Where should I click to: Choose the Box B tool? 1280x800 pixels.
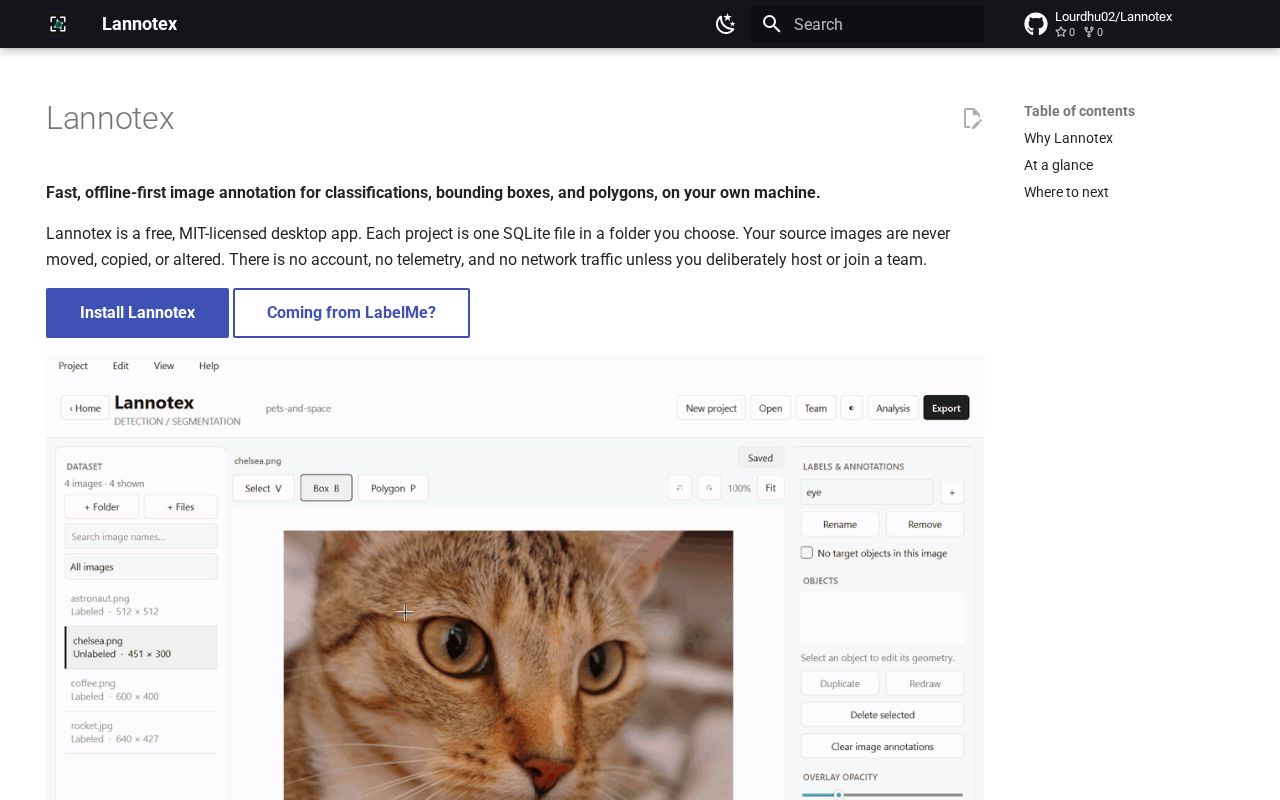pos(326,488)
